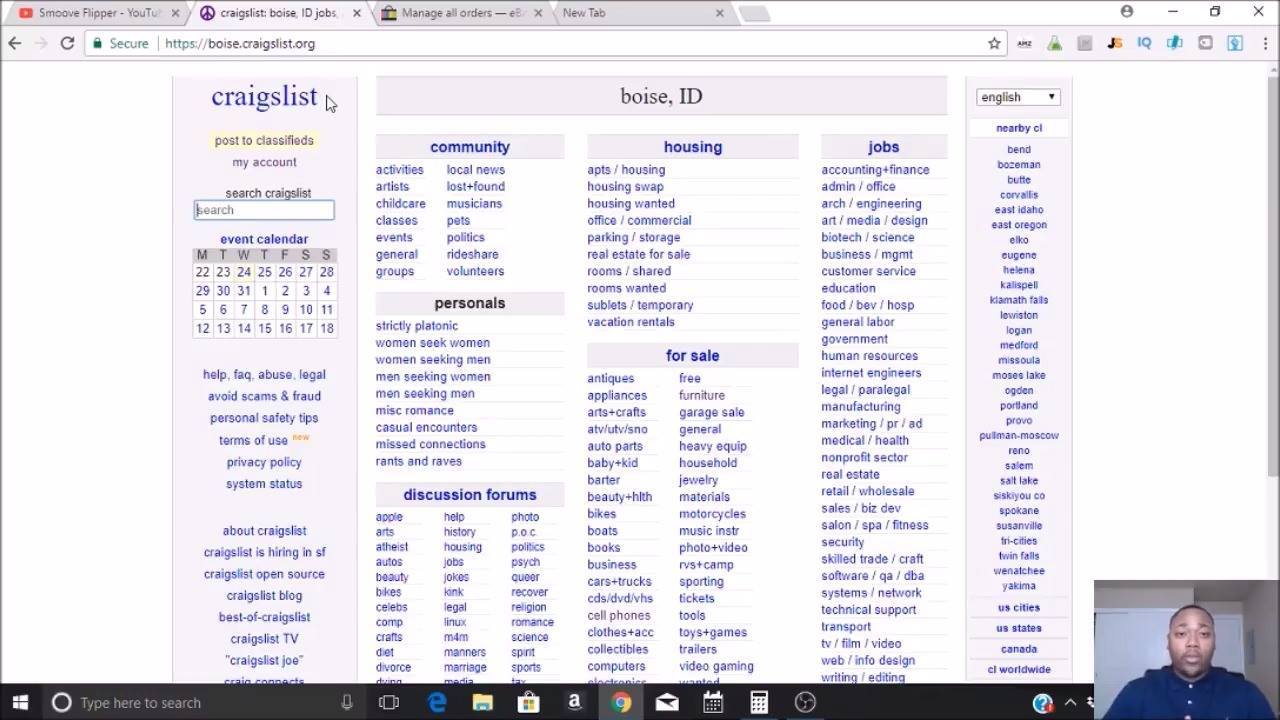The height and width of the screenshot is (720, 1280).
Task: Close the Smoove Flipper YouTube tab
Action: [x=176, y=13]
